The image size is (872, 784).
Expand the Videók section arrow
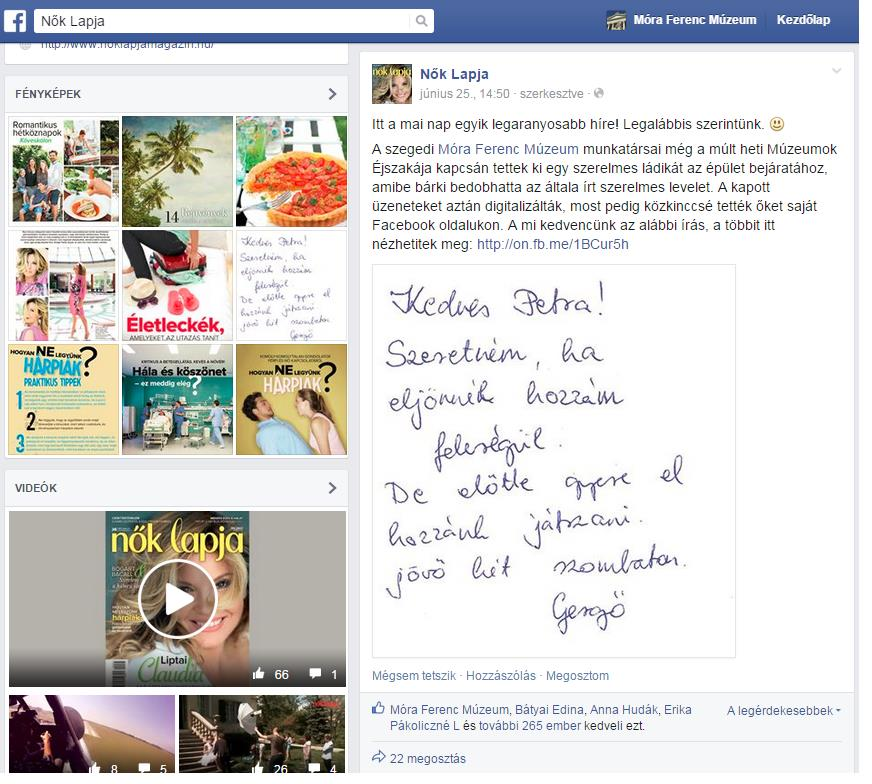[x=333, y=488]
